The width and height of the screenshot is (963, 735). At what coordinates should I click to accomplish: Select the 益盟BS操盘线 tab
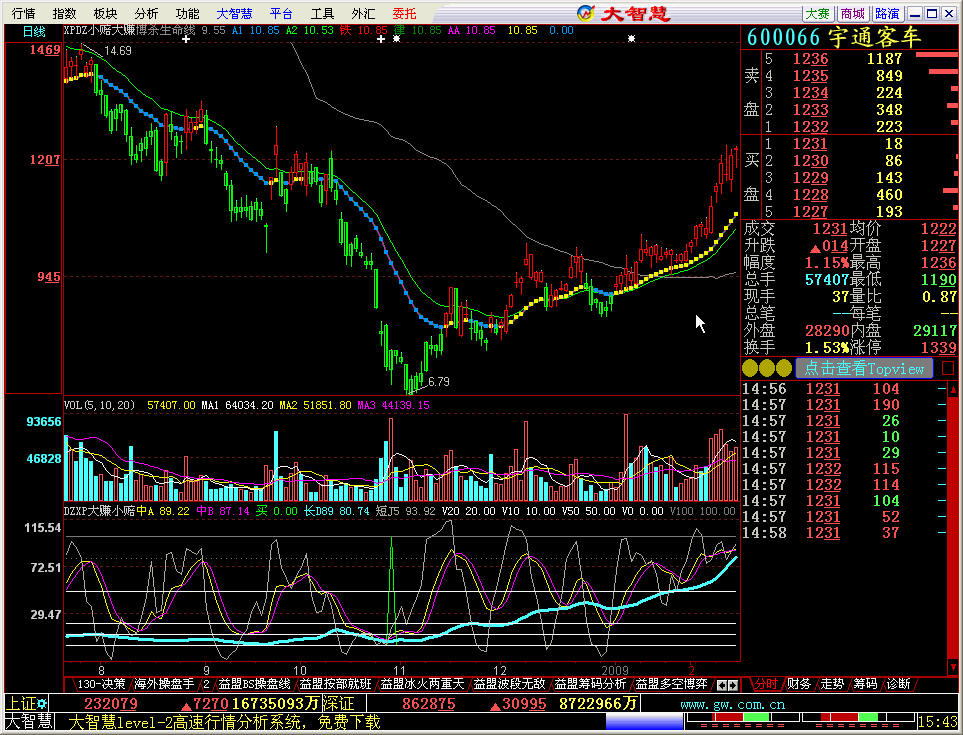[254, 683]
